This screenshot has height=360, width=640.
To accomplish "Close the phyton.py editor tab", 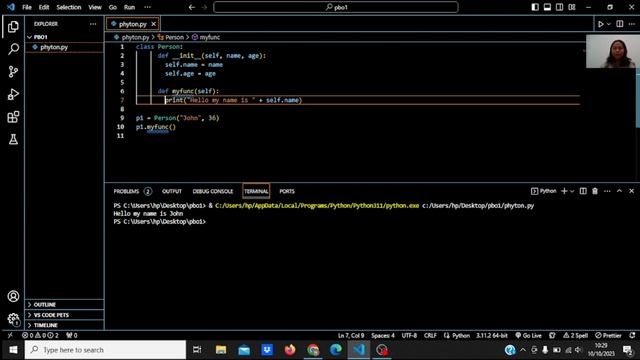I will point(153,24).
